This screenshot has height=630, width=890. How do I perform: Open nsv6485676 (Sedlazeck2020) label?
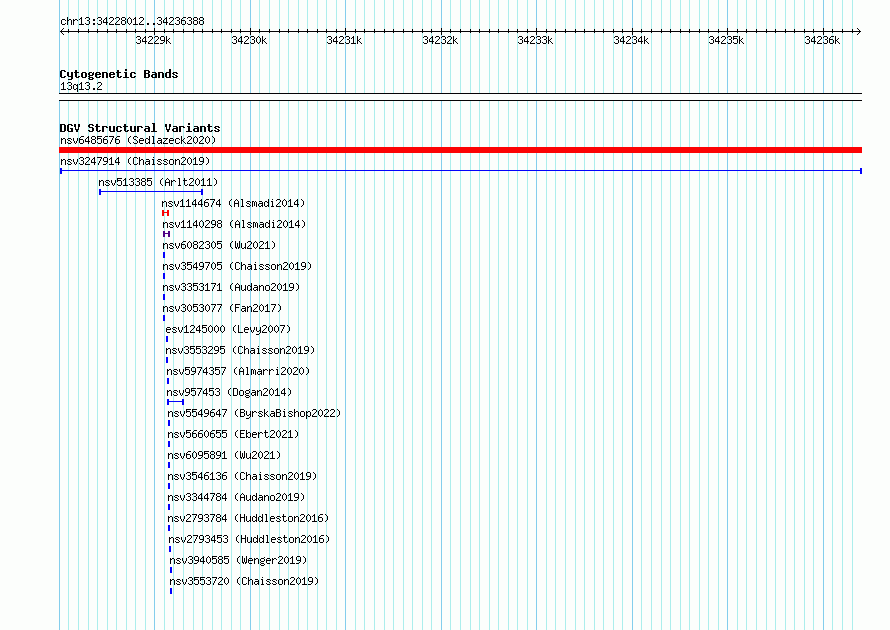pos(138,140)
